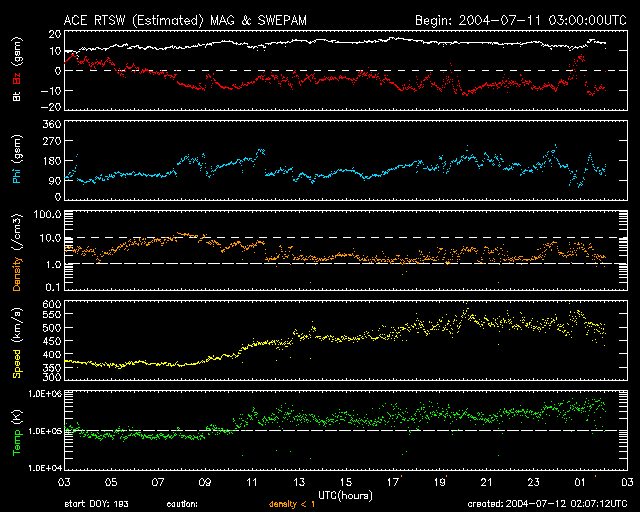The height and width of the screenshot is (512, 640).
Task: Click the white "Bt" axis label
Action: (17, 96)
